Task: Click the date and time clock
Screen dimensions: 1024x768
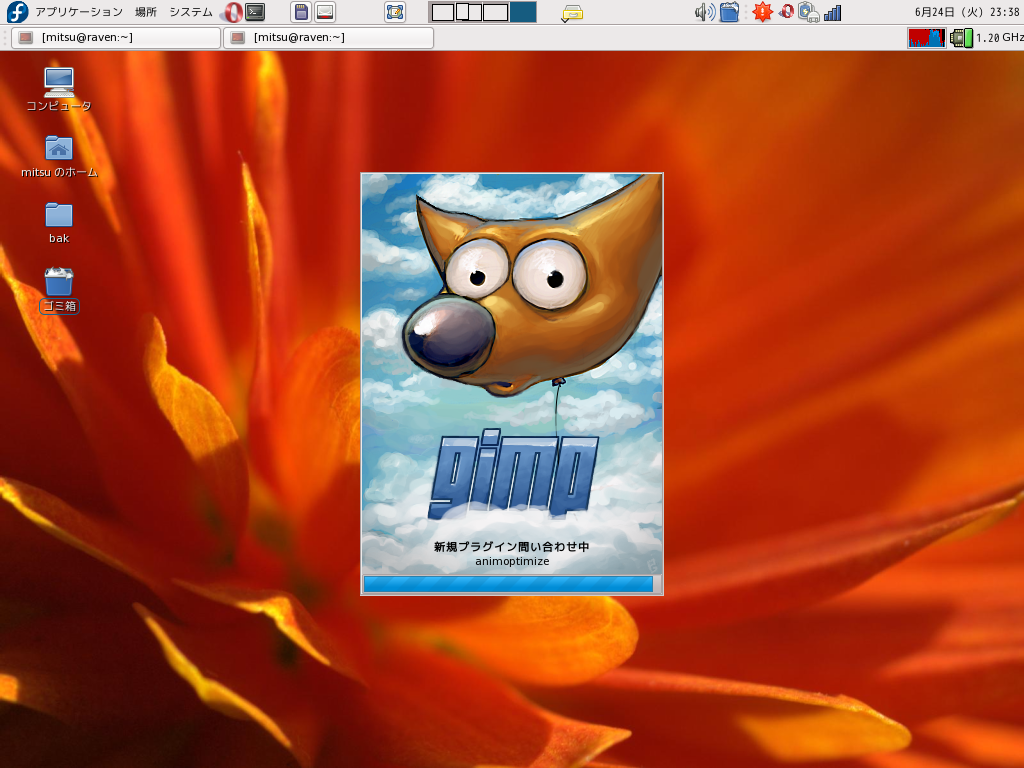Action: pos(967,12)
